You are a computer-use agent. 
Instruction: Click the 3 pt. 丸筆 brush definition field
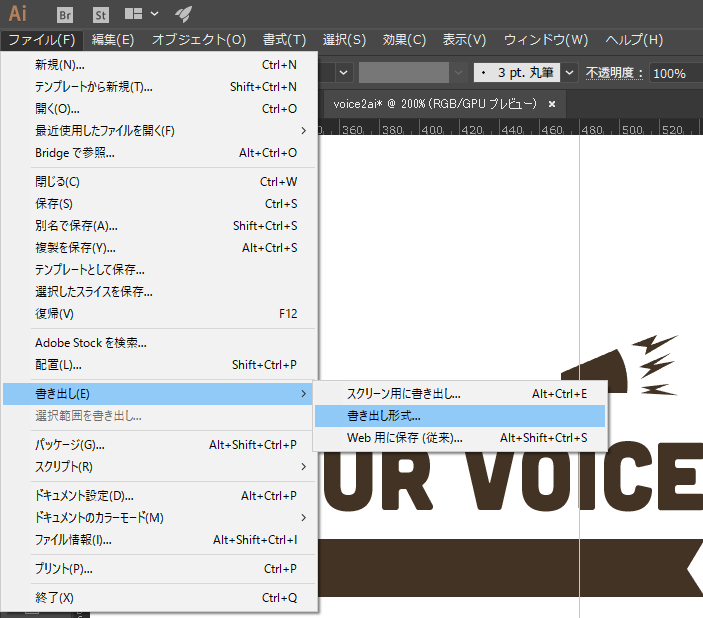pos(517,73)
